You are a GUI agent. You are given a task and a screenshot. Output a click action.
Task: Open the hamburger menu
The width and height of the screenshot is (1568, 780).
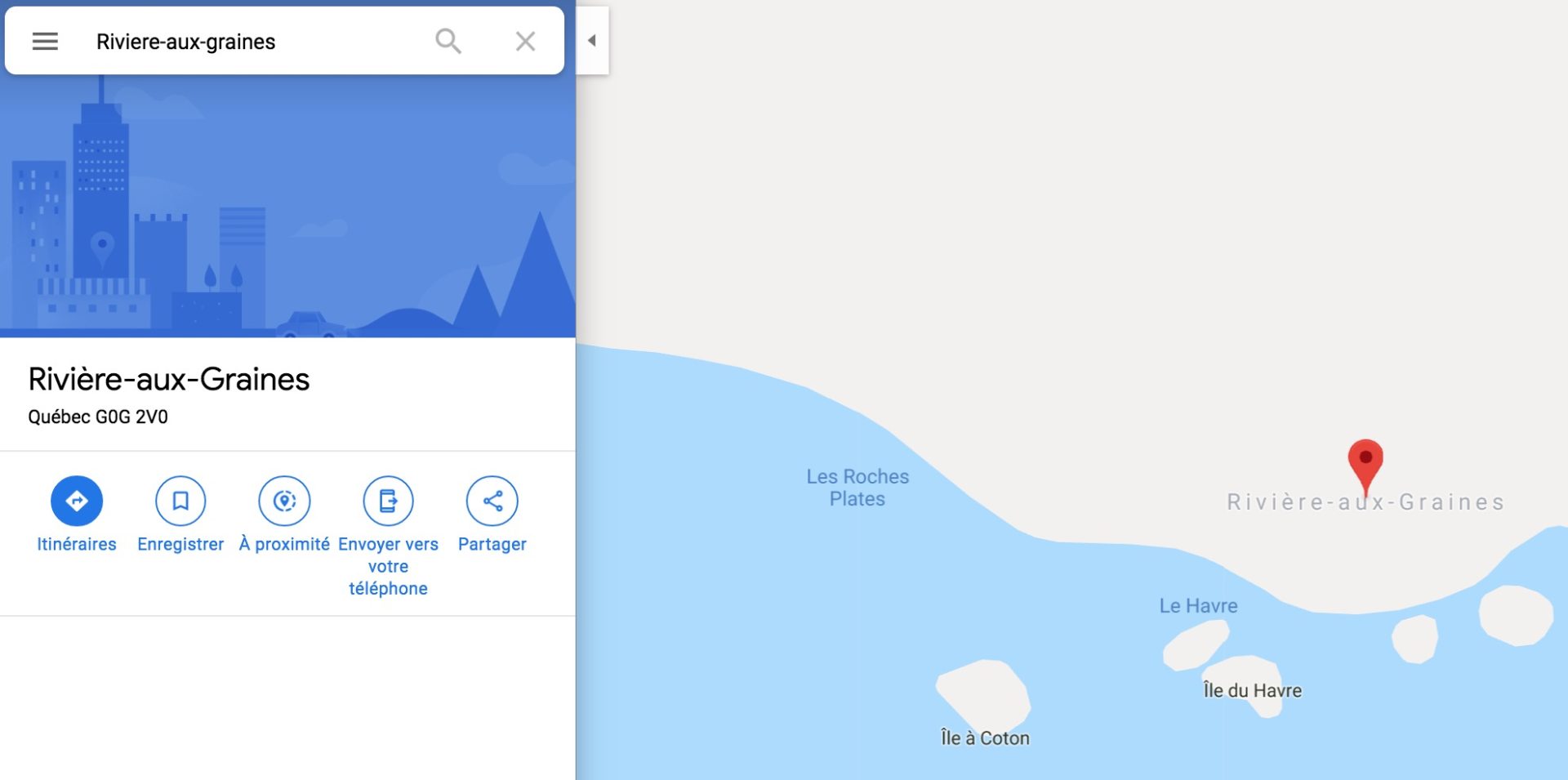(45, 41)
